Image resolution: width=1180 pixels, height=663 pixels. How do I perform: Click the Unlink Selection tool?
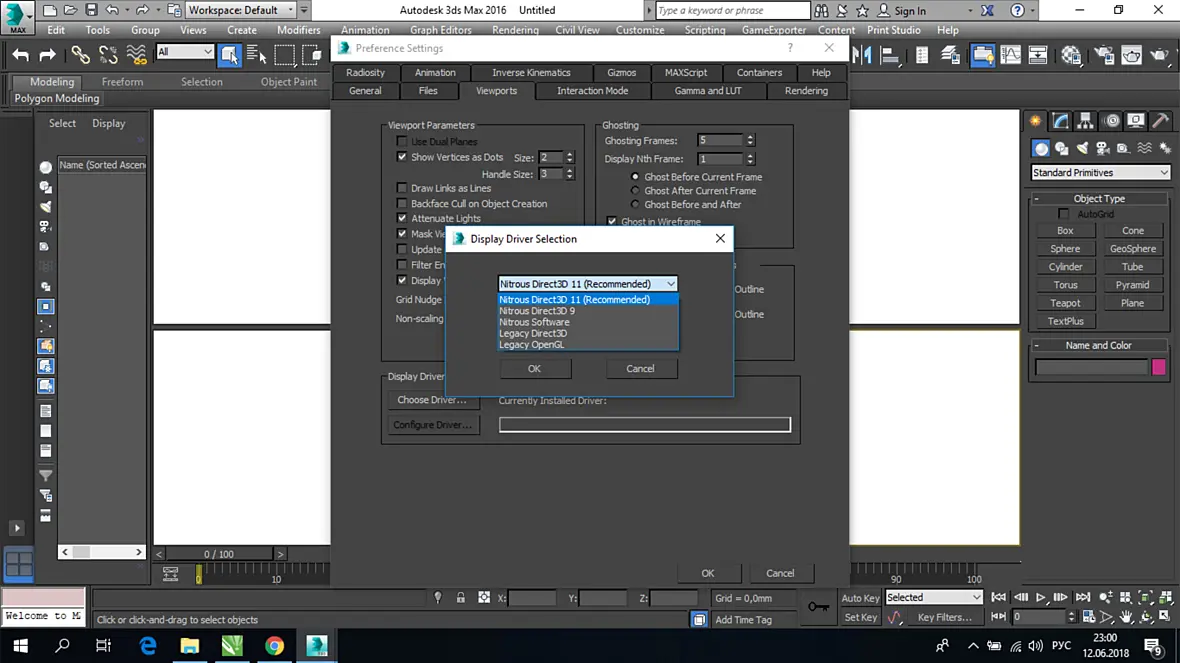point(108,55)
